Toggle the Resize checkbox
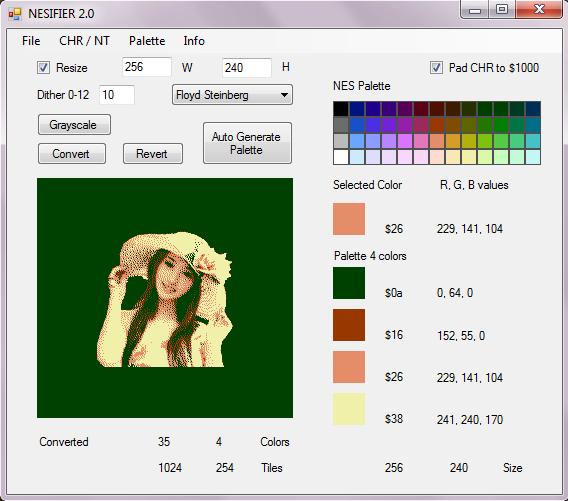This screenshot has width=568, height=501. coord(43,68)
